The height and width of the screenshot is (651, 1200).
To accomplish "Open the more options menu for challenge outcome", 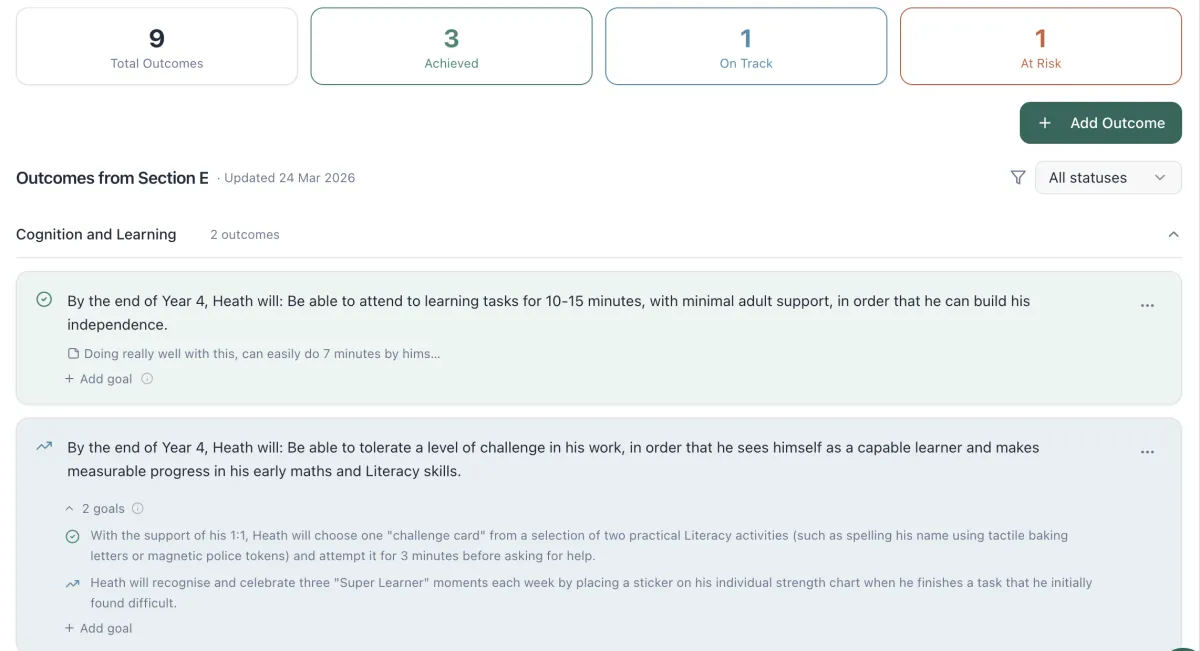I will pyautogui.click(x=1147, y=452).
